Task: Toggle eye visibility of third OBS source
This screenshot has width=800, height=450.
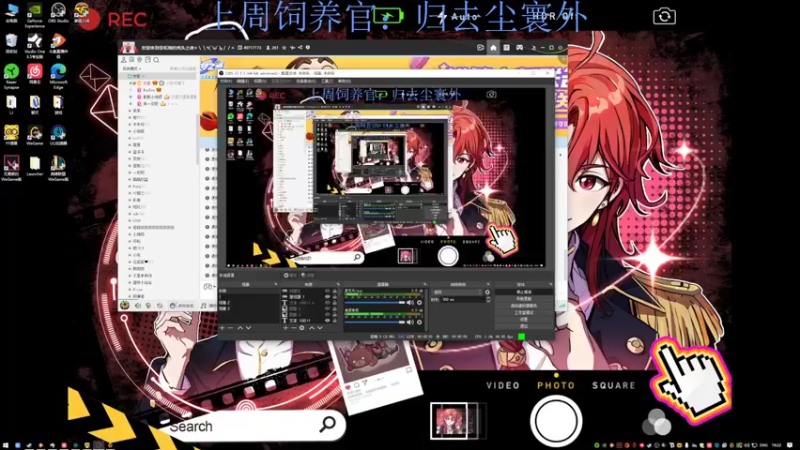Action: (328, 303)
